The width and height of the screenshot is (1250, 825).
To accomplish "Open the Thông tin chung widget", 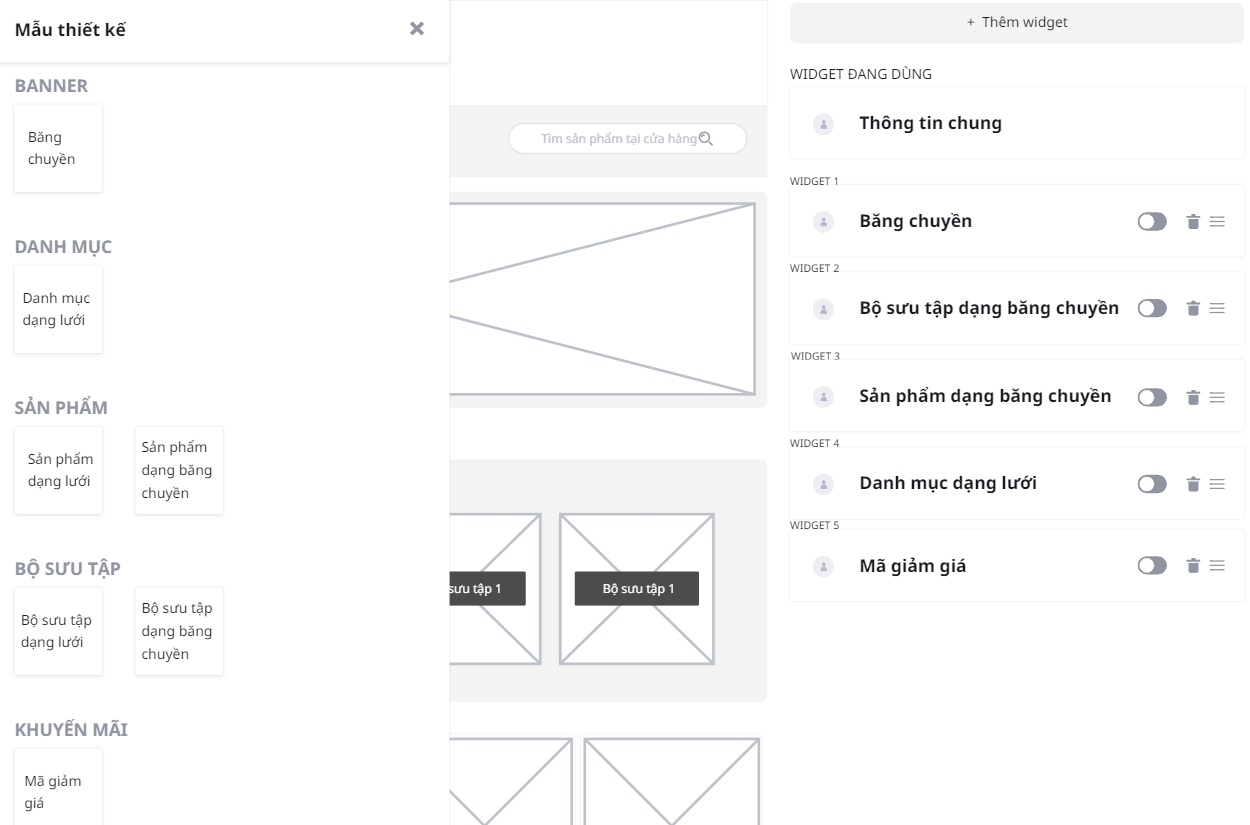I will (x=1017, y=123).
